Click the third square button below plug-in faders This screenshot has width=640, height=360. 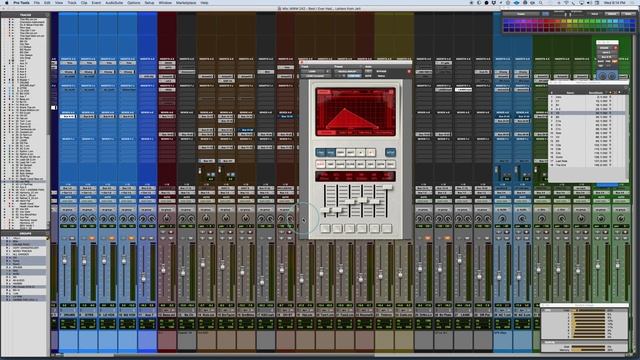coord(350,228)
